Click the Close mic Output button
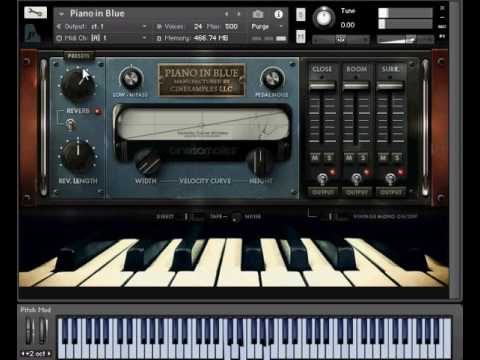 pos(322,193)
